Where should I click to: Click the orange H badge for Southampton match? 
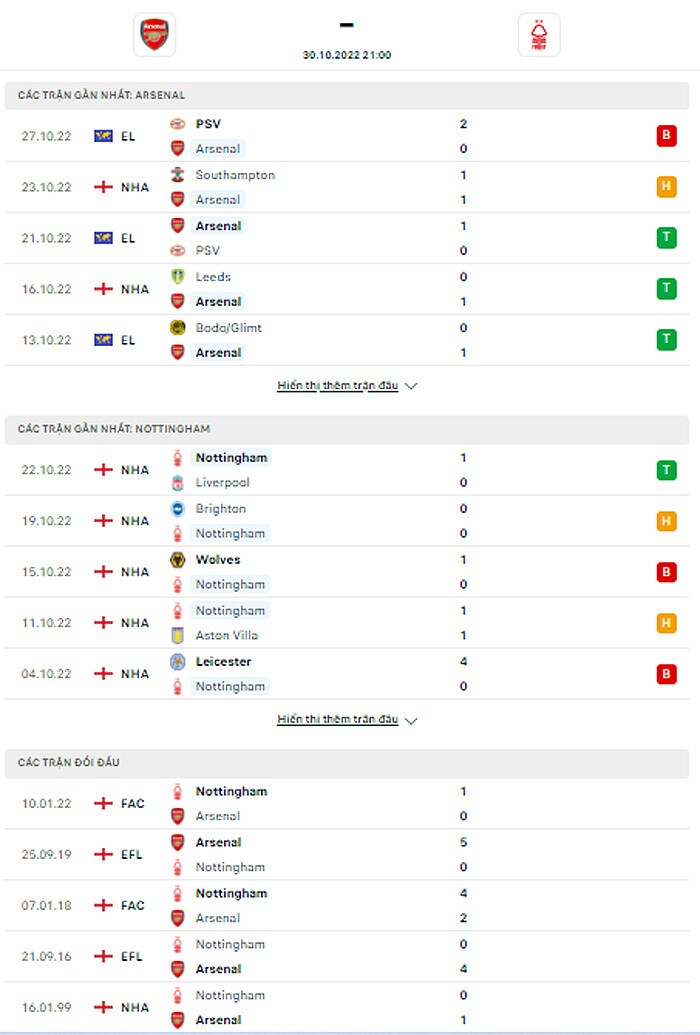666,187
